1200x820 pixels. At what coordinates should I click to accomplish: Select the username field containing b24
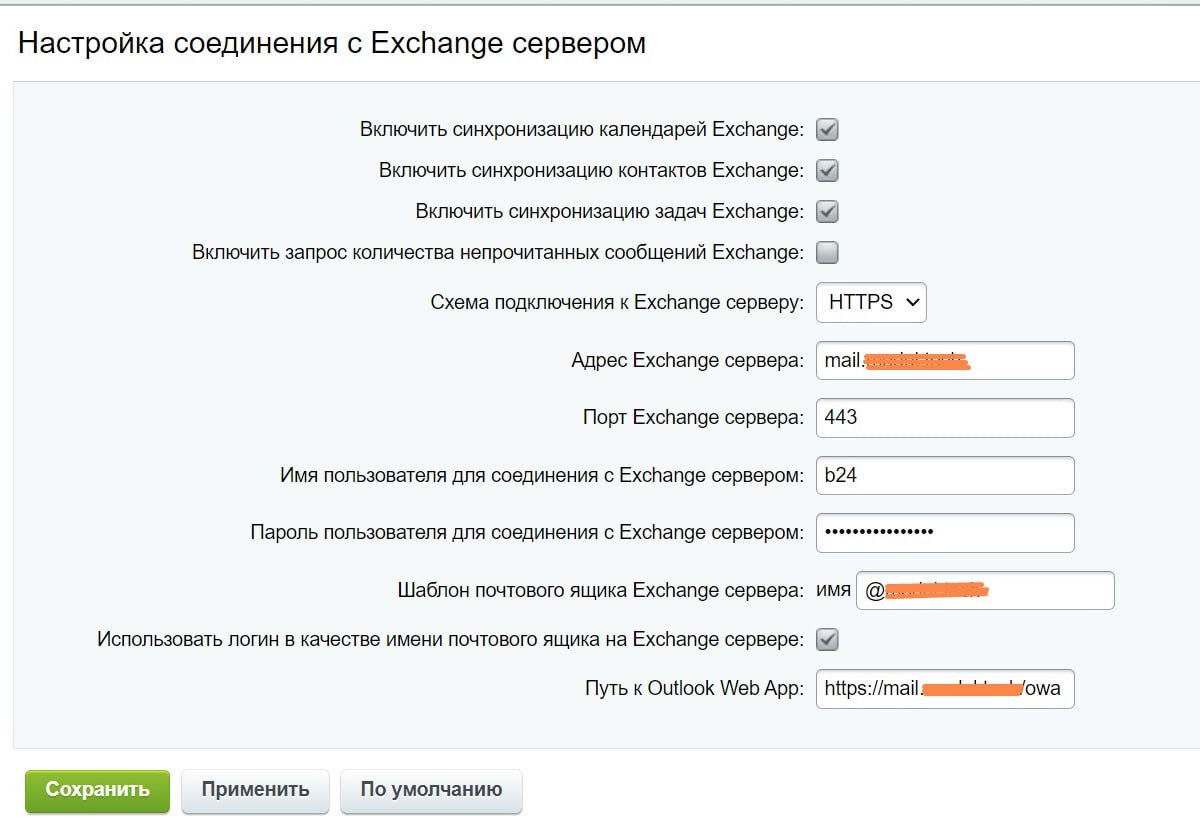[x=944, y=476]
